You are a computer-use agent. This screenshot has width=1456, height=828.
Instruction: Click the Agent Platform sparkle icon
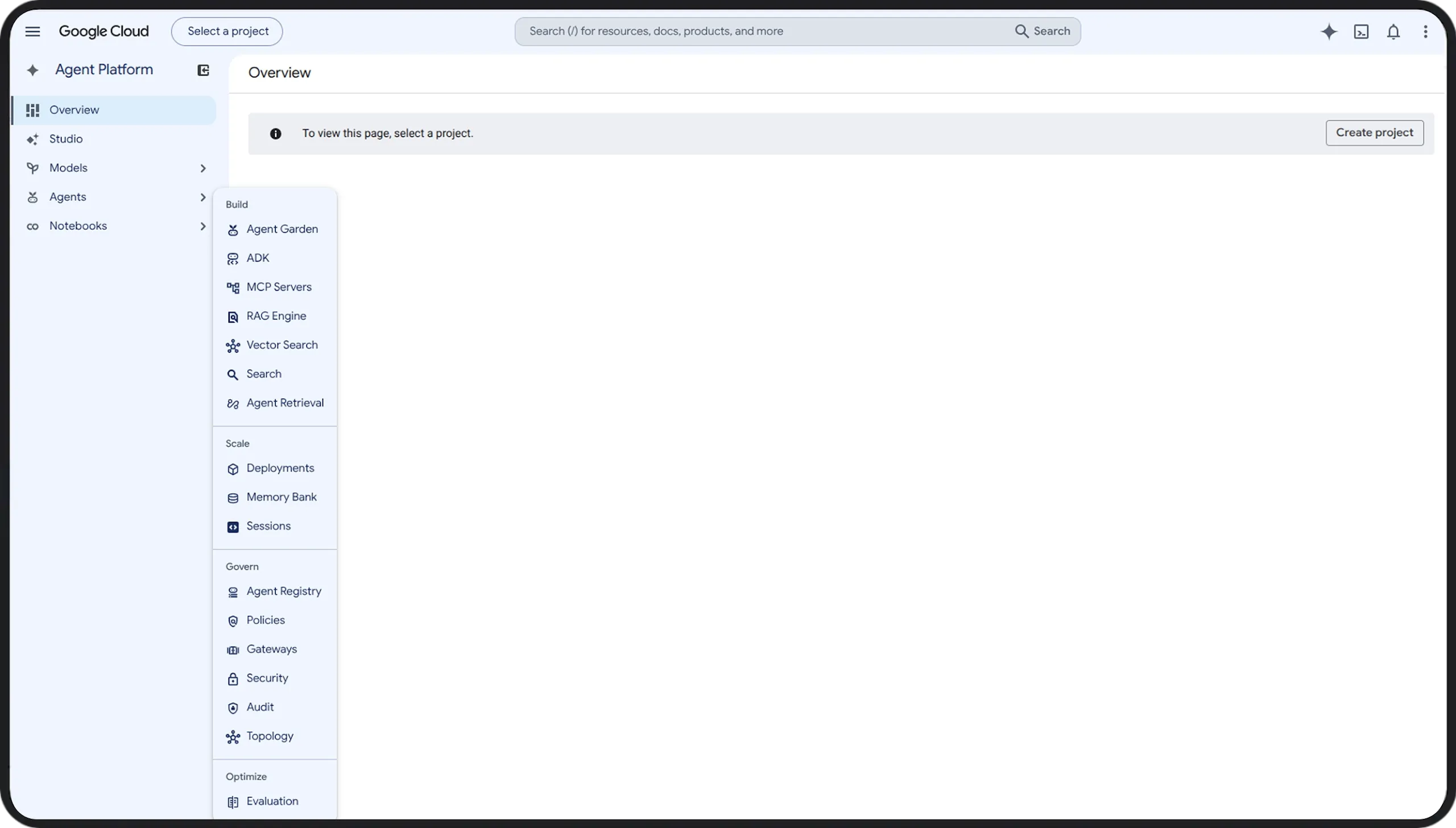(32, 70)
